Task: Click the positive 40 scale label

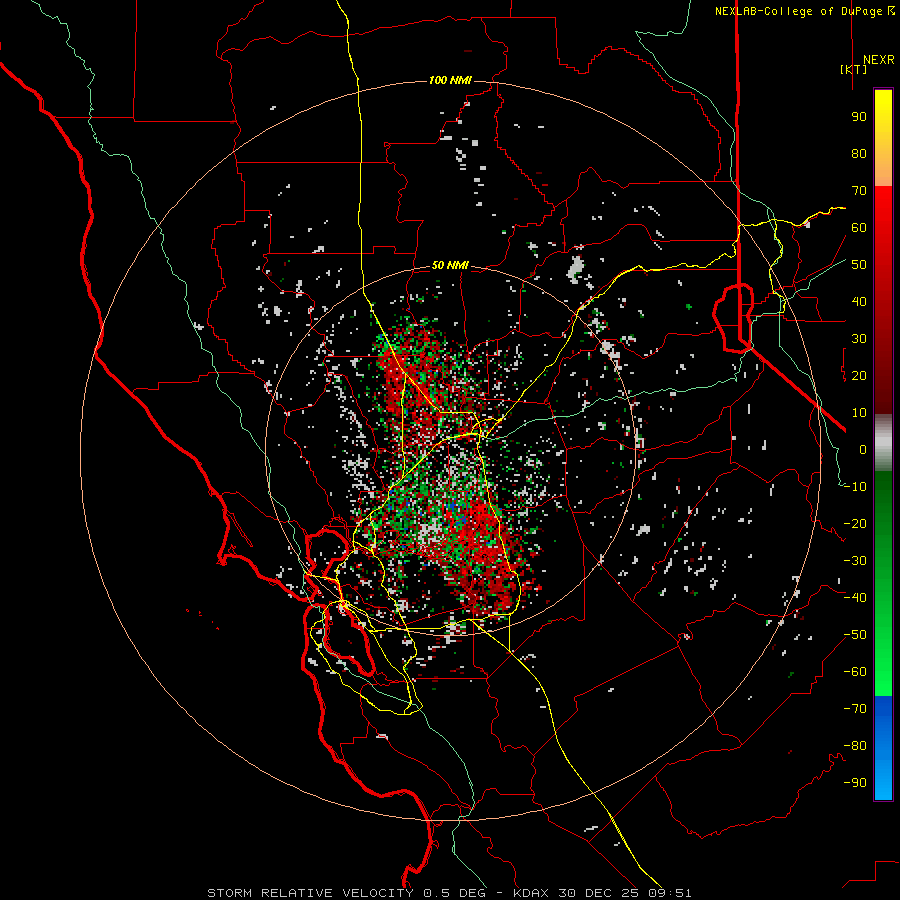Action: pos(859,301)
